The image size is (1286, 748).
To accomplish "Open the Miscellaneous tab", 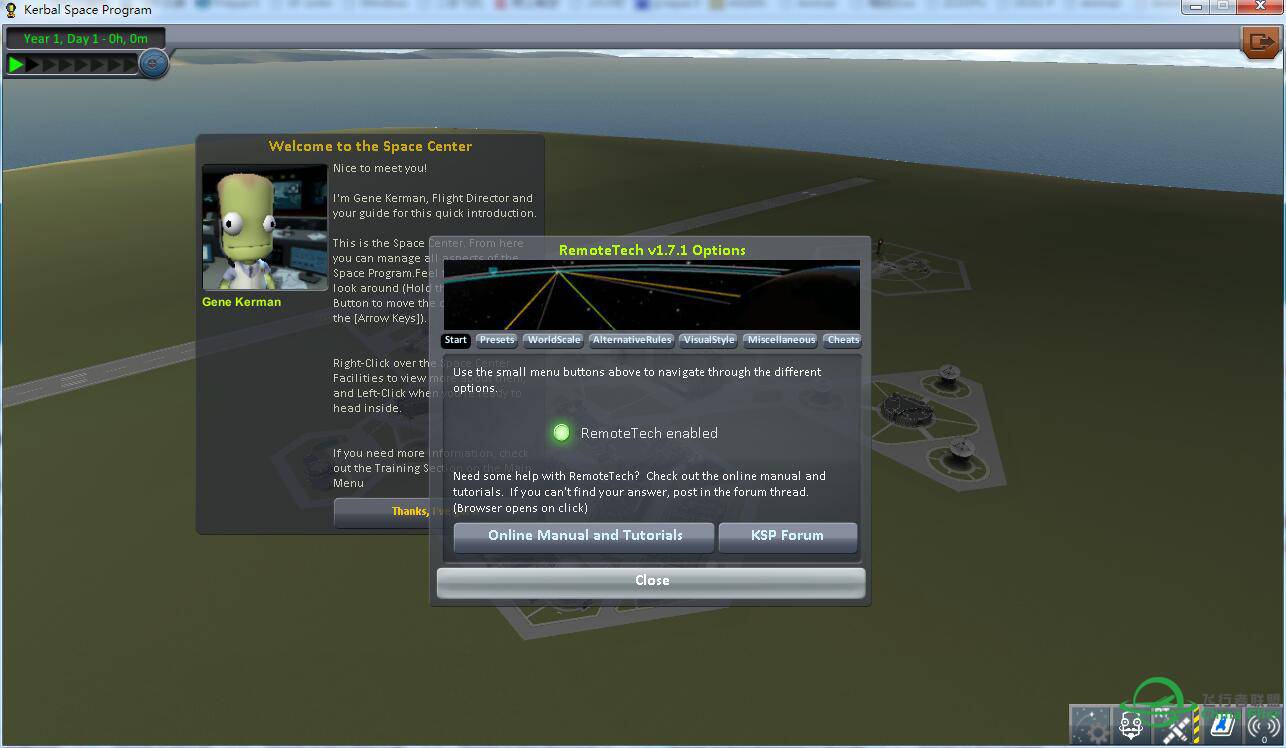I will (781, 340).
